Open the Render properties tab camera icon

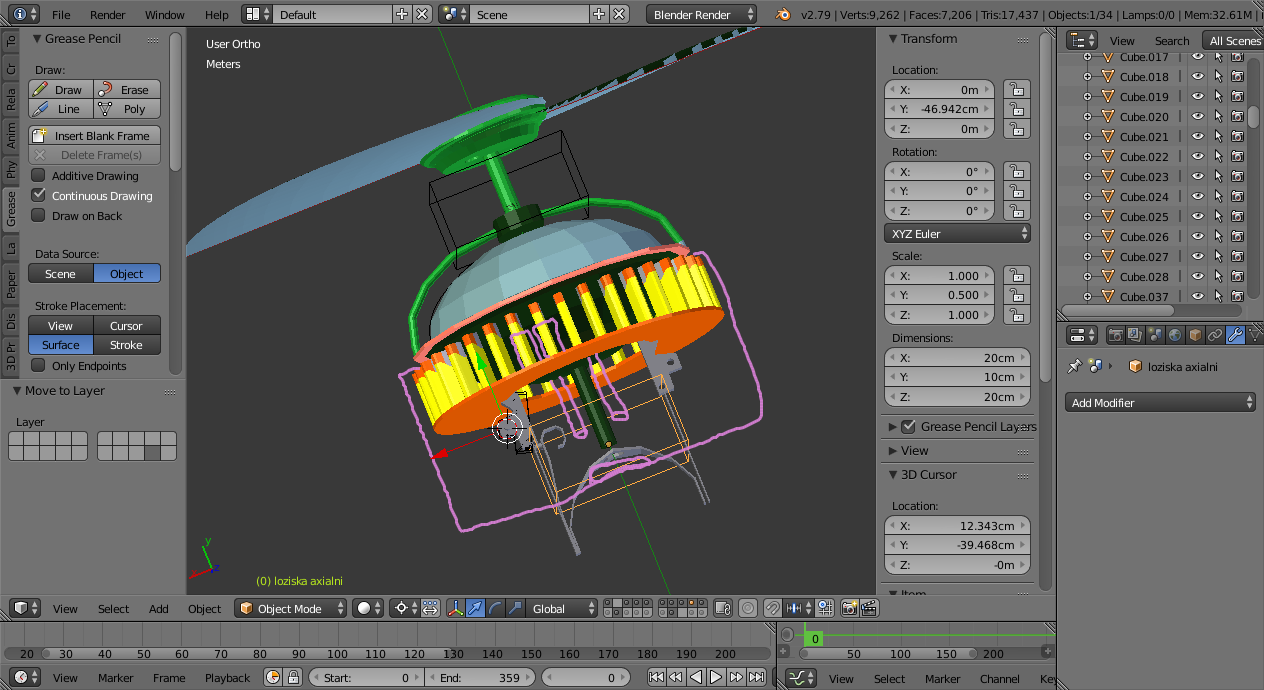(x=1115, y=335)
